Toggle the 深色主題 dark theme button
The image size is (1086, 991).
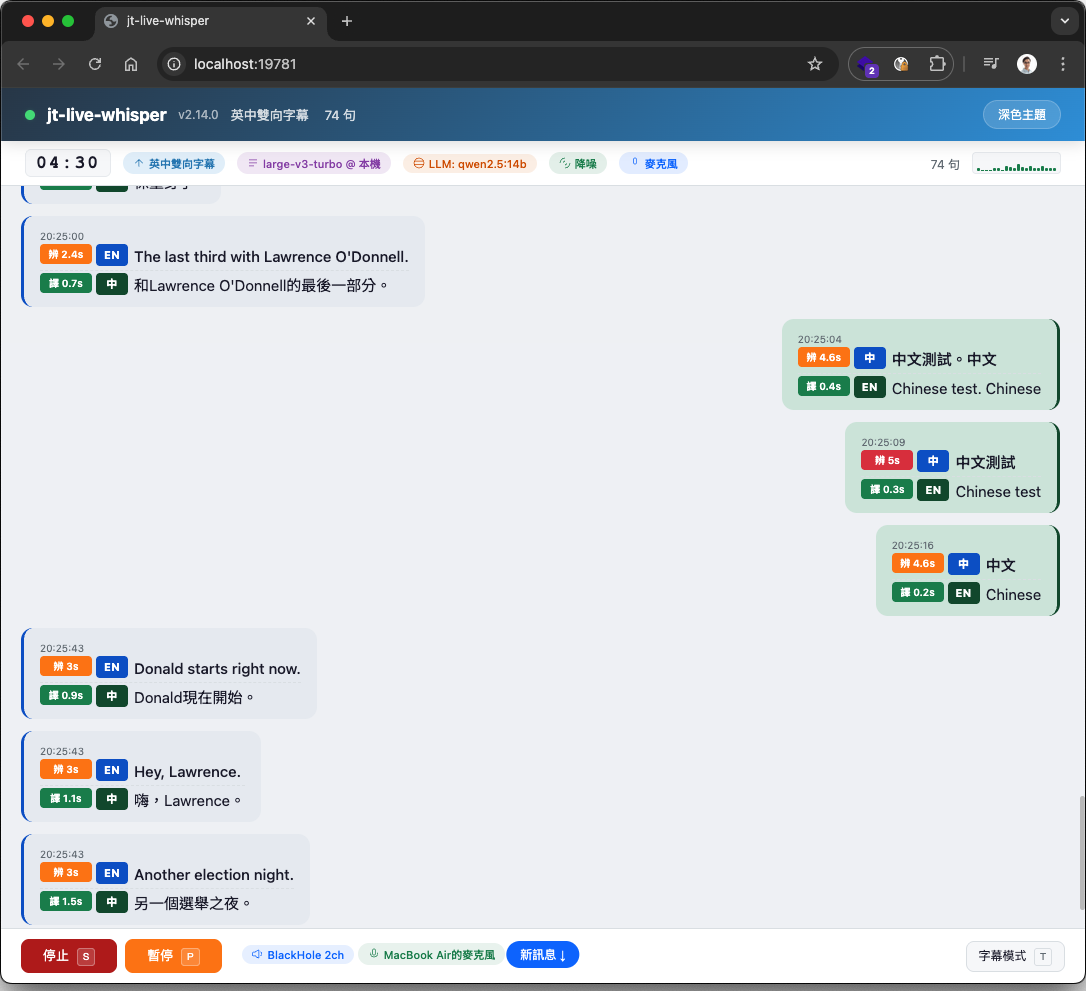pyautogui.click(x=1022, y=115)
